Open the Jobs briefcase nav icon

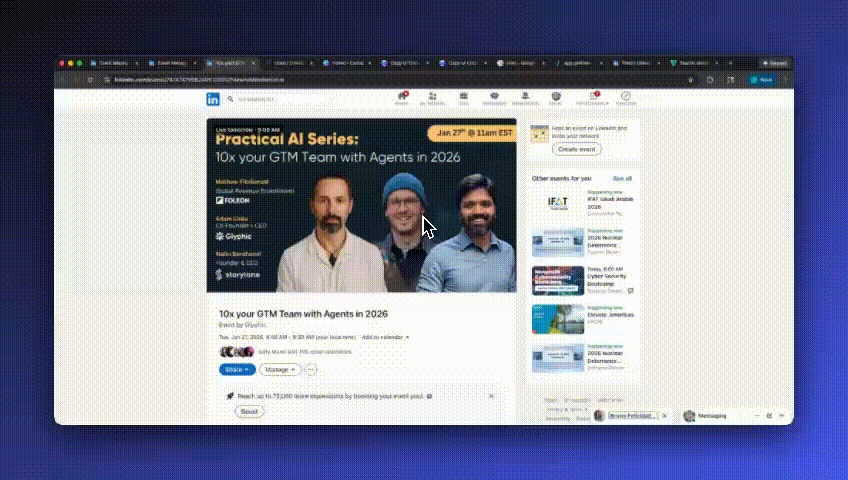(x=463, y=98)
